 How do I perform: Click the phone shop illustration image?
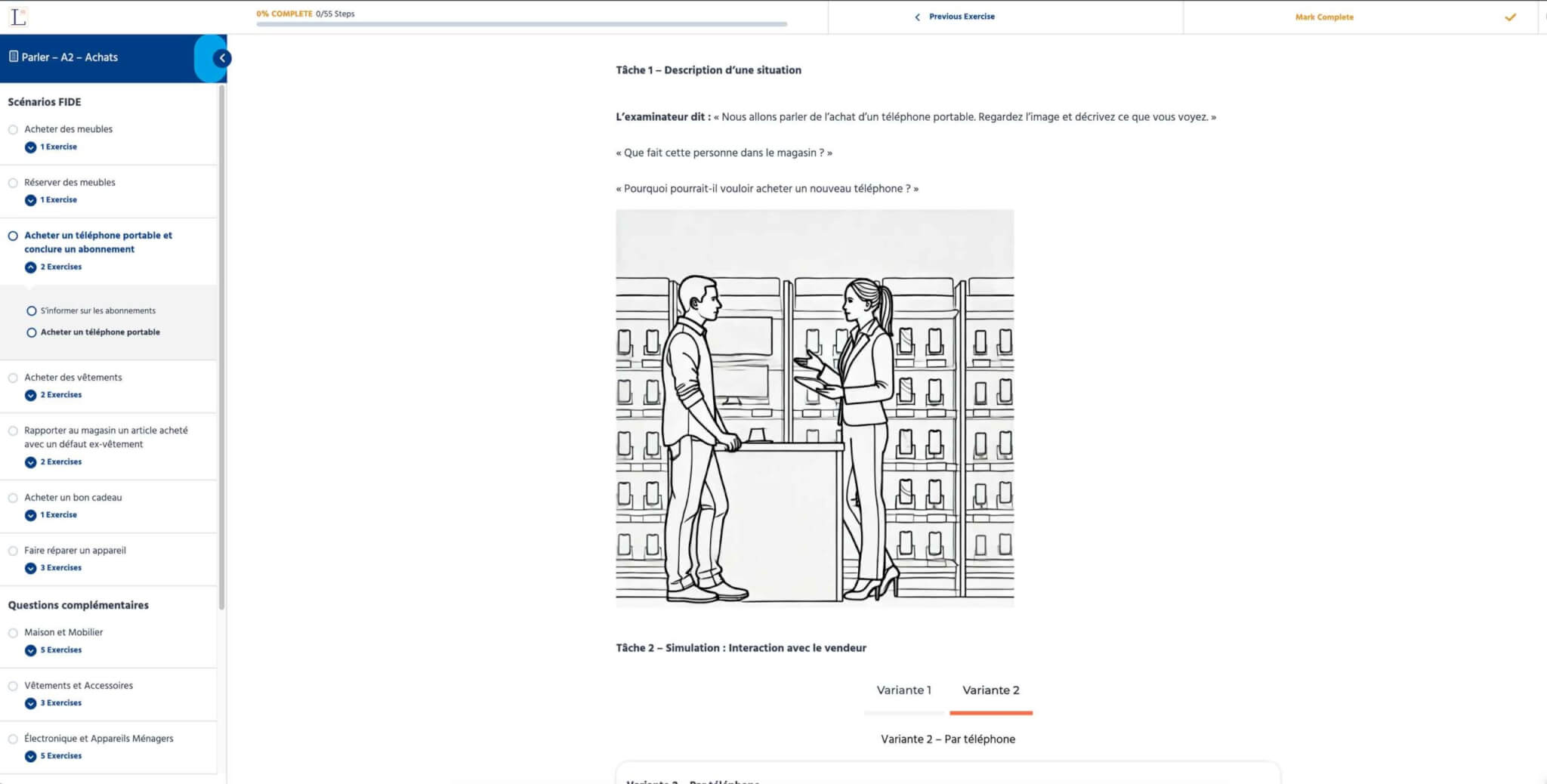[x=814, y=408]
